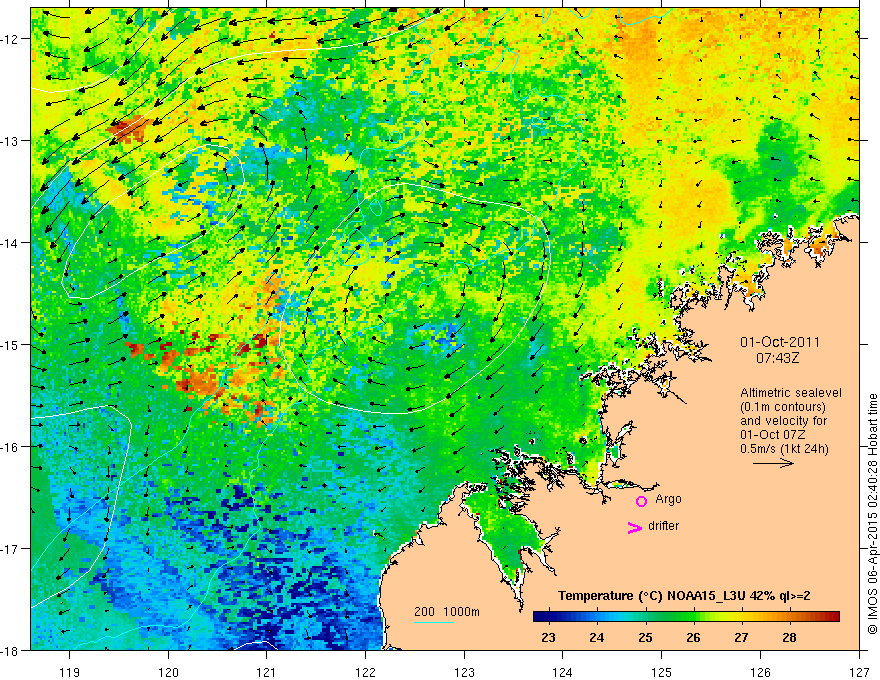Click the 0.5m/s velocity scale arrow
The image size is (880, 680).
(773, 463)
